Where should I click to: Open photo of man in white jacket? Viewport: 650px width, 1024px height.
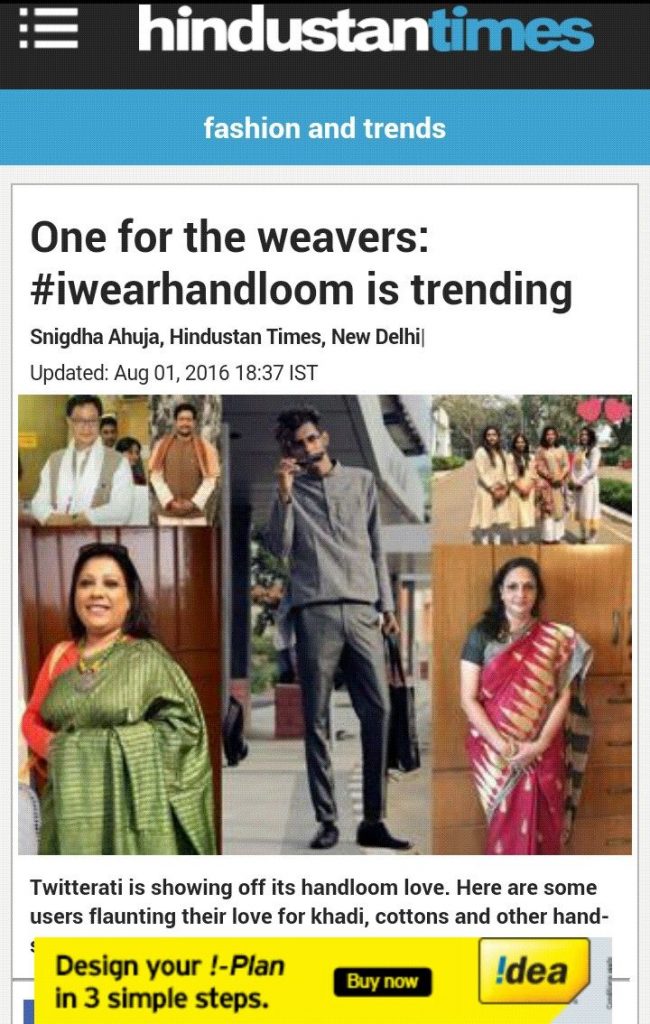click(x=84, y=460)
